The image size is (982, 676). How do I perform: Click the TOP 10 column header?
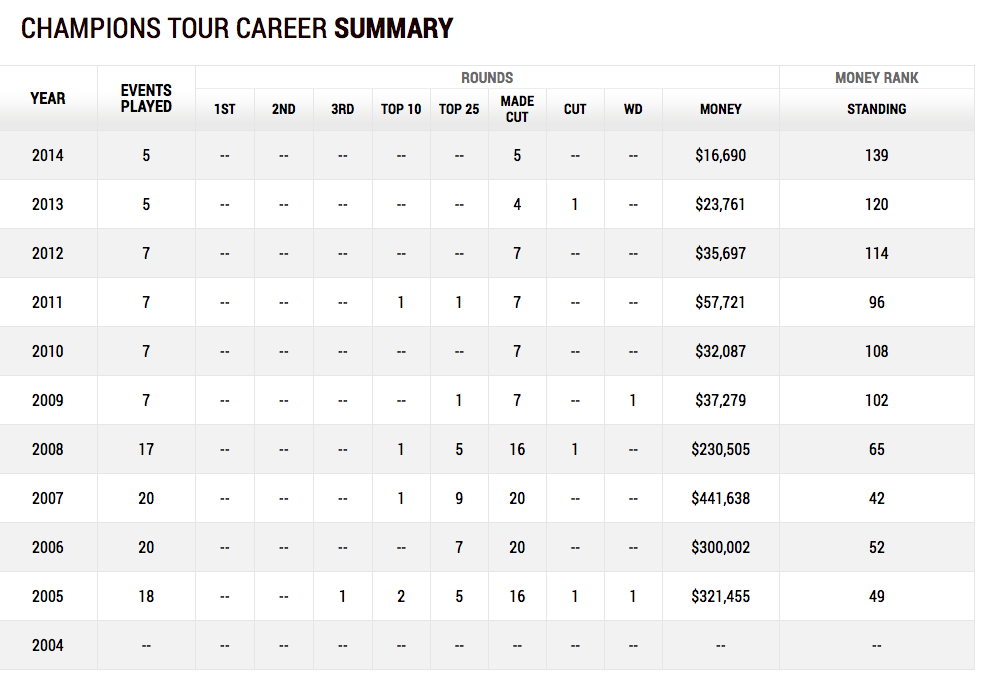[x=401, y=109]
